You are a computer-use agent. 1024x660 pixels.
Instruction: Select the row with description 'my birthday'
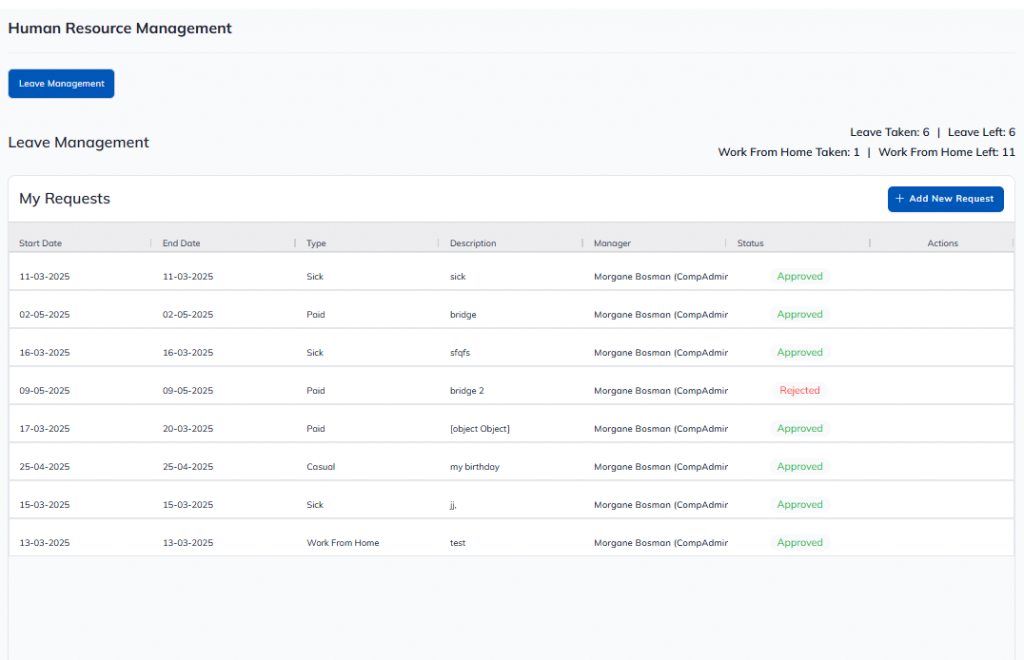tap(475, 467)
